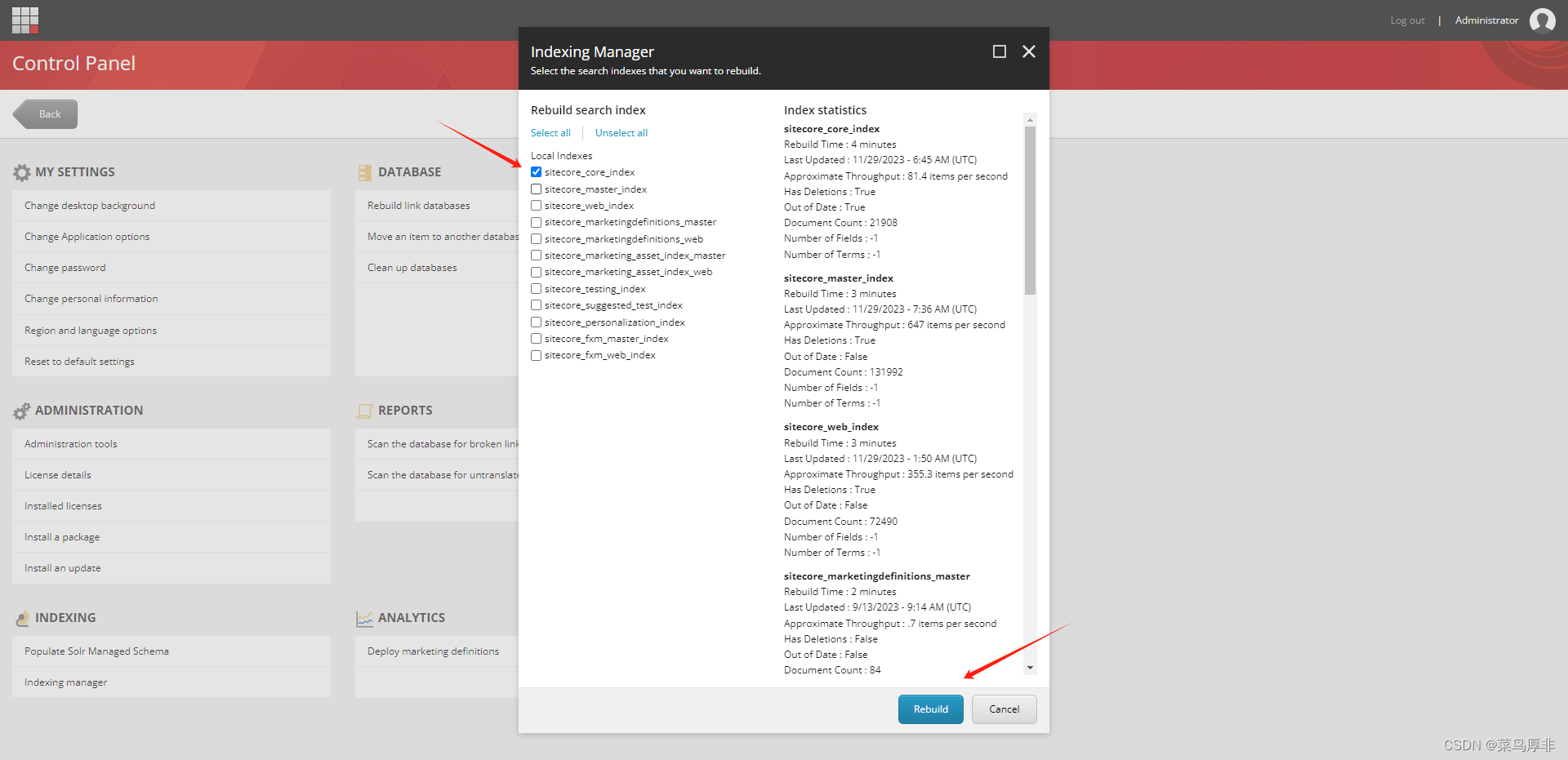Select Reset to default settings
This screenshot has width=1568, height=760.
pyautogui.click(x=171, y=362)
